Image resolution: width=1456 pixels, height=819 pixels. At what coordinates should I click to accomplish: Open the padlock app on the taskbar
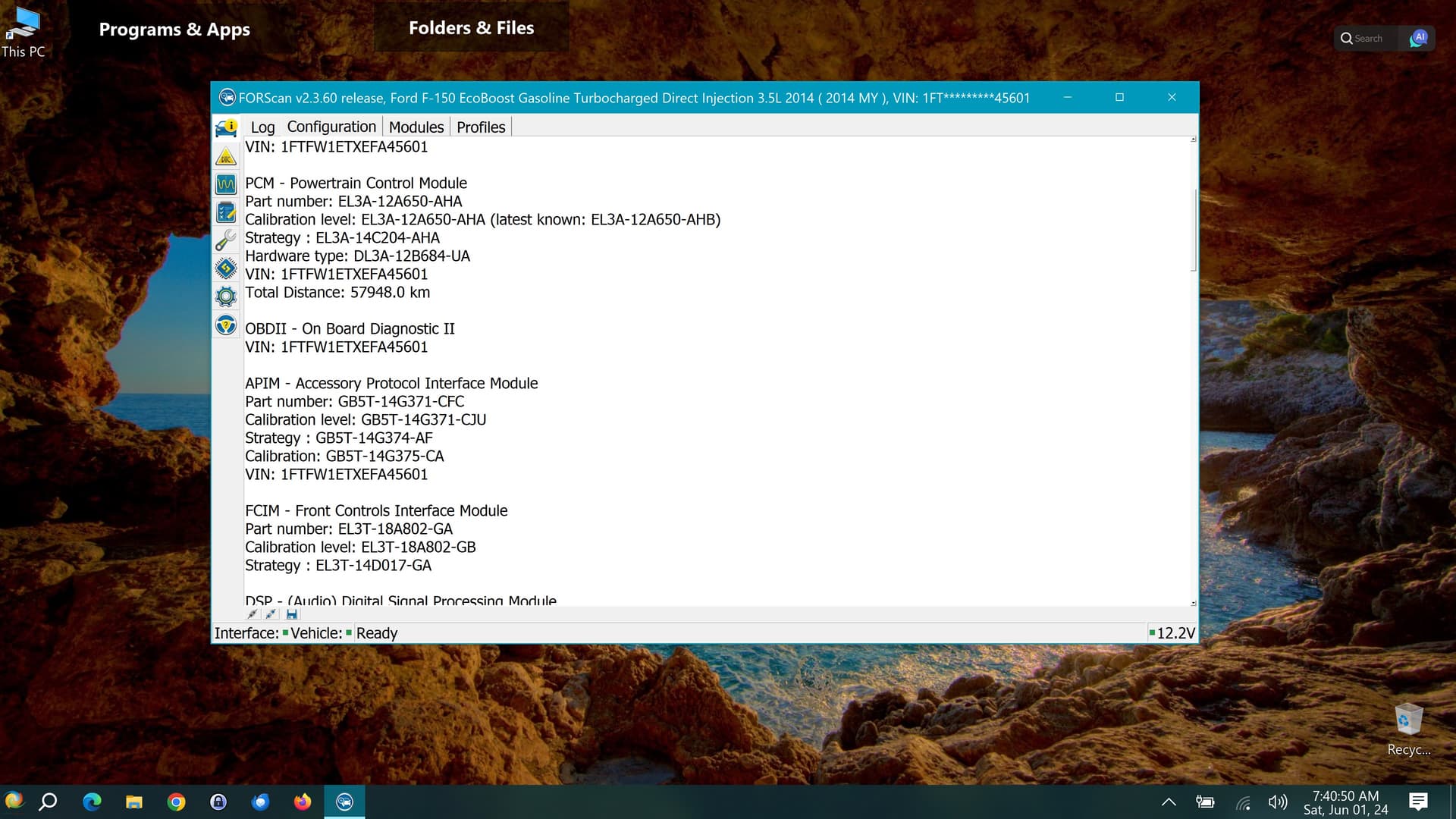click(218, 802)
